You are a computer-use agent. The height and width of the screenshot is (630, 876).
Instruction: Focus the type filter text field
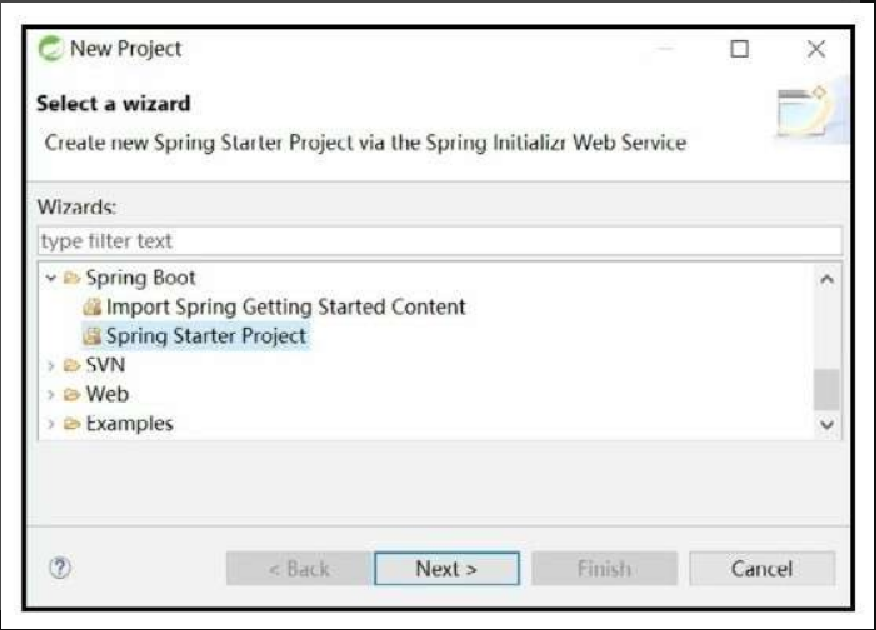tap(440, 241)
